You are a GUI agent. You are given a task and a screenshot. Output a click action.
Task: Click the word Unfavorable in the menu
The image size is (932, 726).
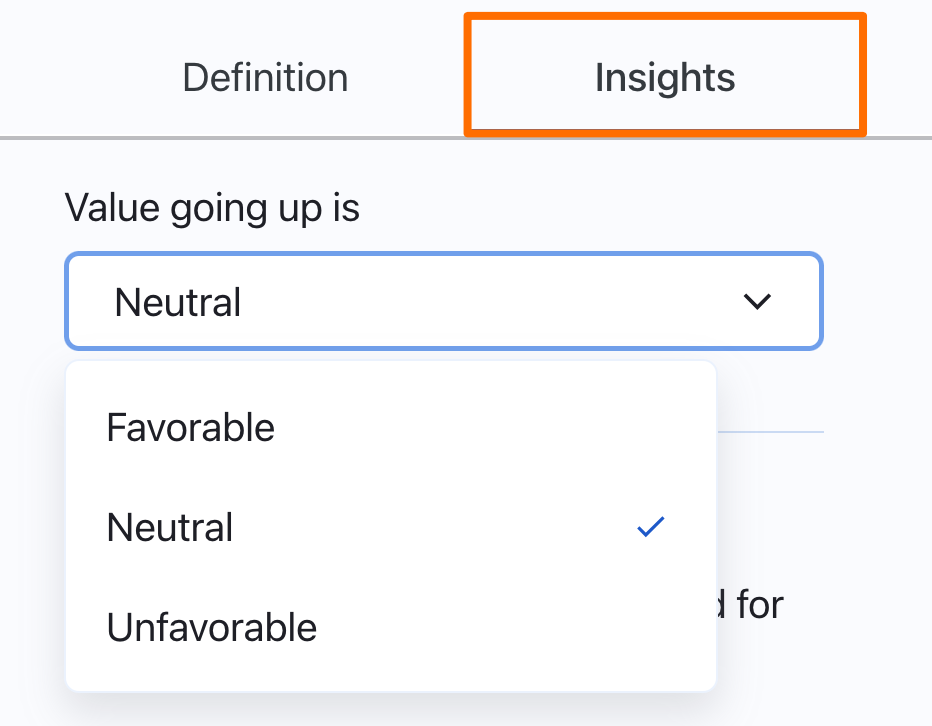click(x=211, y=628)
